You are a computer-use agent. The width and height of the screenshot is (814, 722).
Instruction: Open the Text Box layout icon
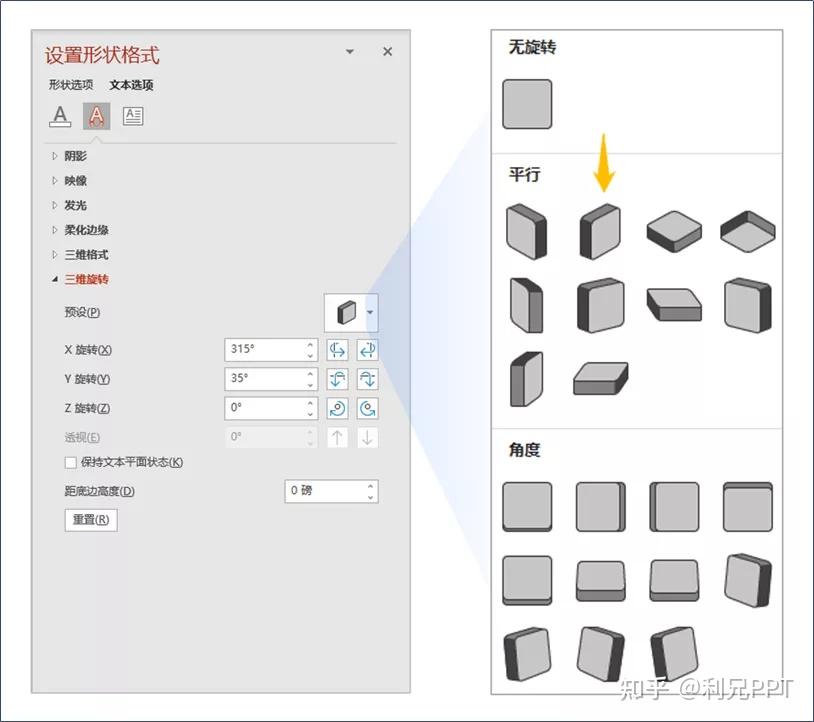pos(133,115)
